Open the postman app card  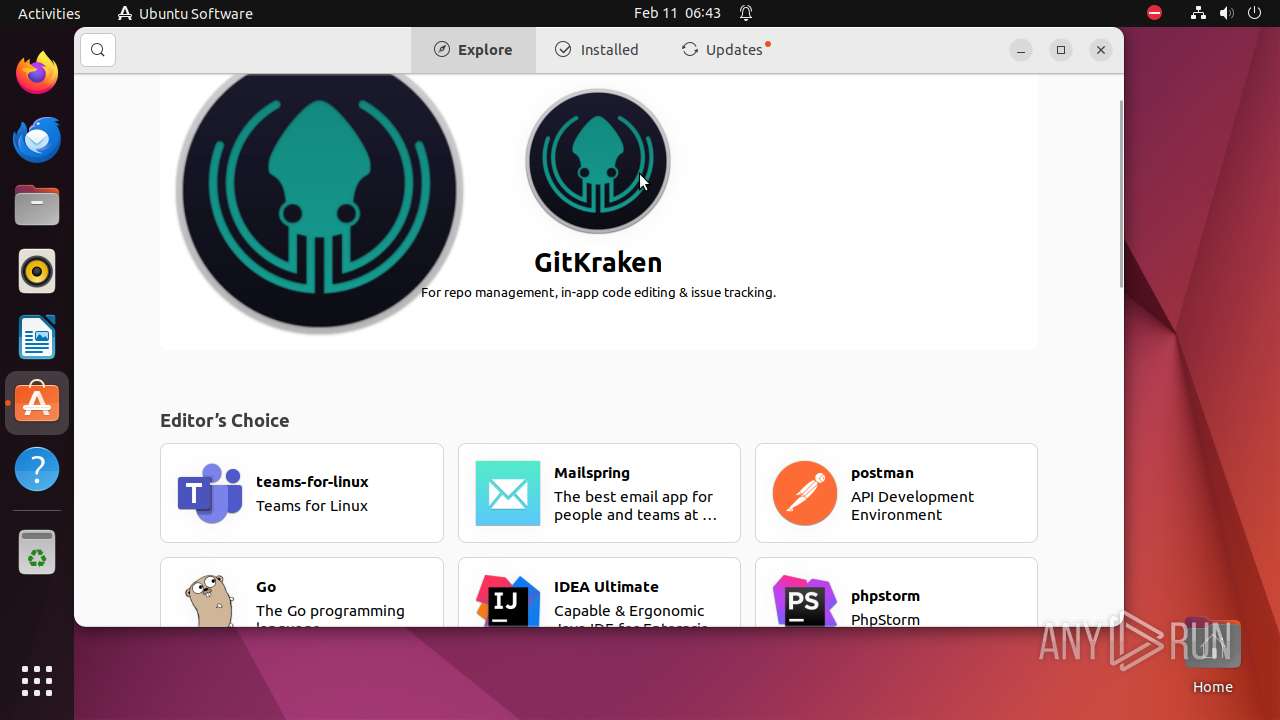[896, 493]
